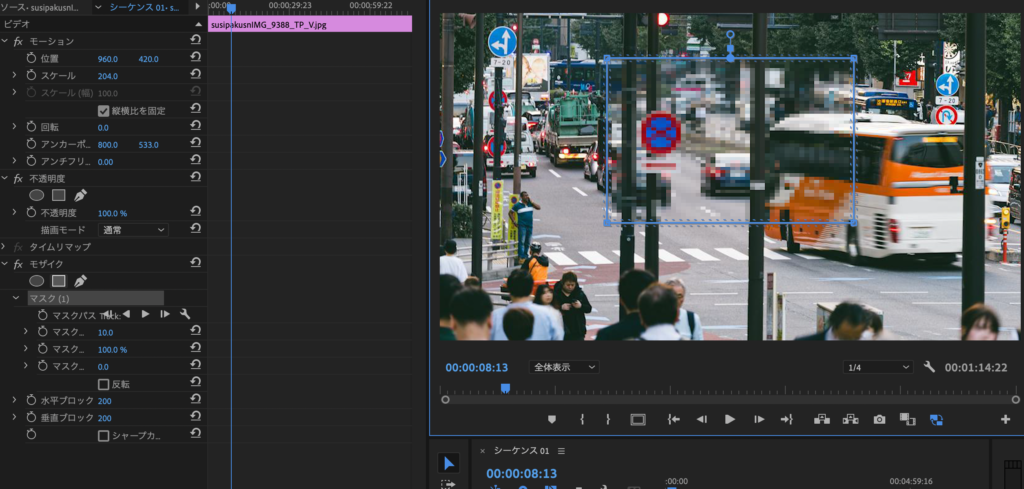Select the arrow Selection tool
1024x489 pixels.
point(449,463)
